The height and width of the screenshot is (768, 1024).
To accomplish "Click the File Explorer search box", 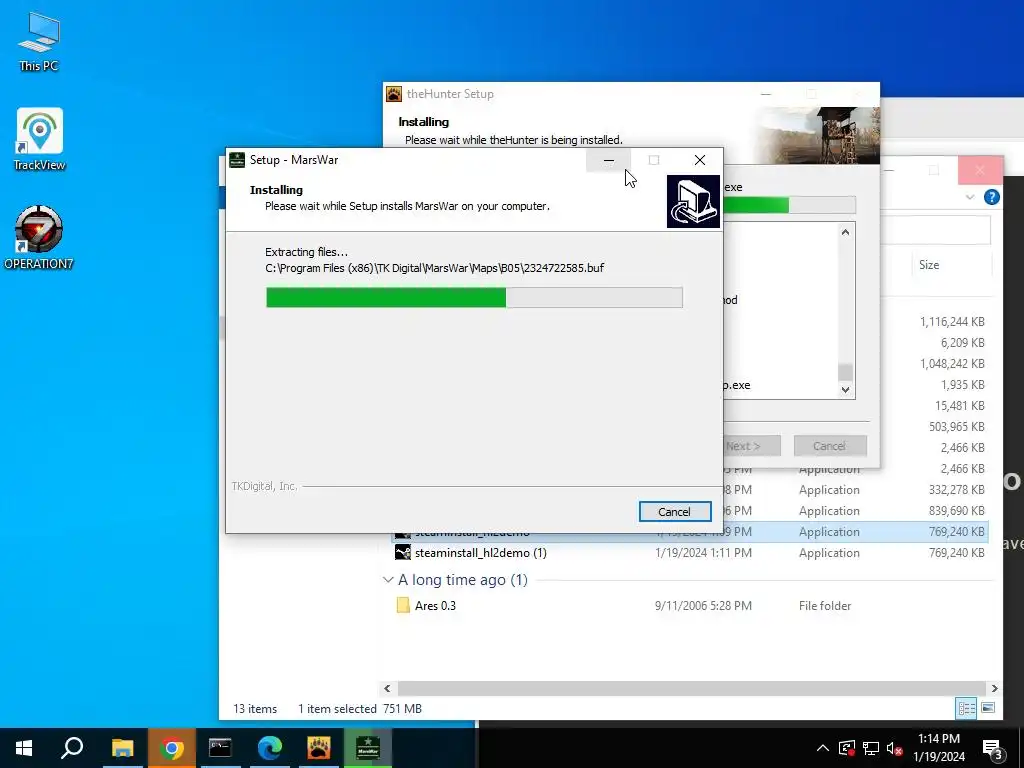I will [935, 230].
